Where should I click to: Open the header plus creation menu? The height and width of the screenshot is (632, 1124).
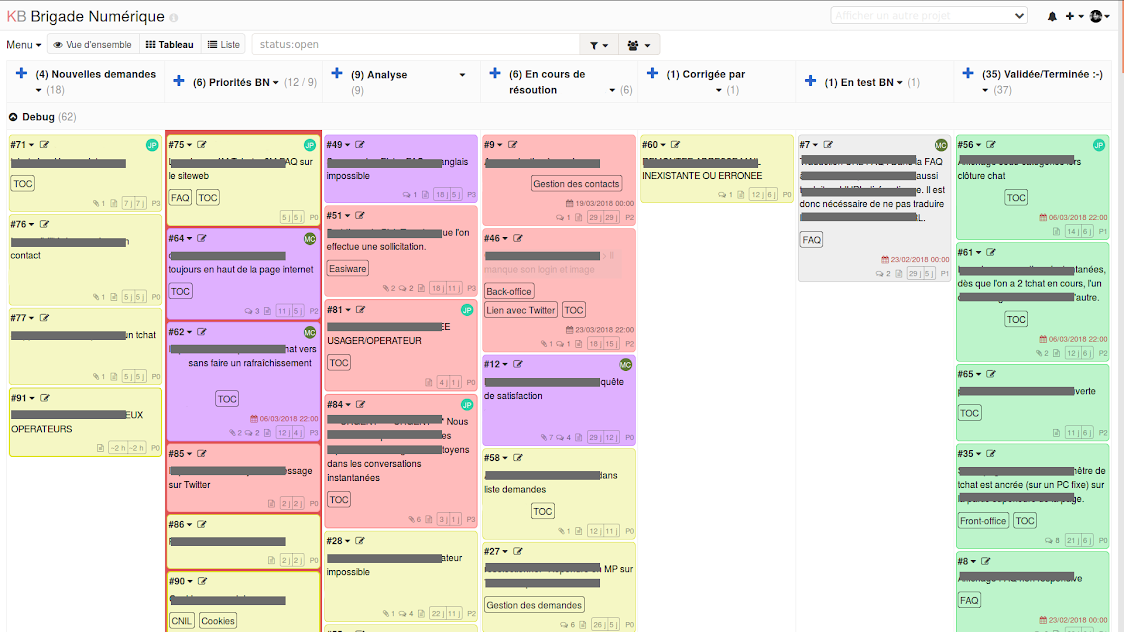click(1074, 16)
